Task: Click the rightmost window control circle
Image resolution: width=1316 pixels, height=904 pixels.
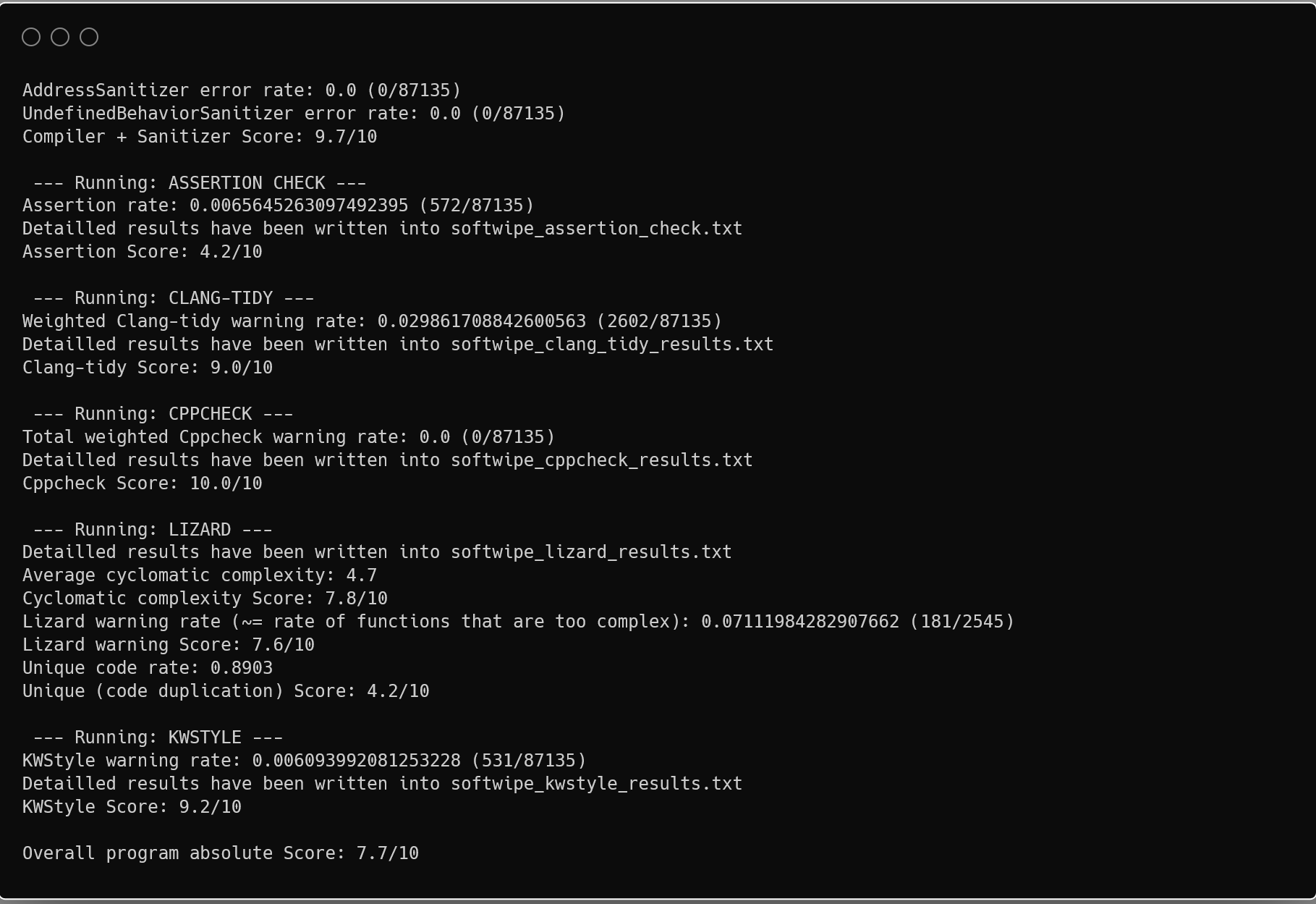Action: 88,36
